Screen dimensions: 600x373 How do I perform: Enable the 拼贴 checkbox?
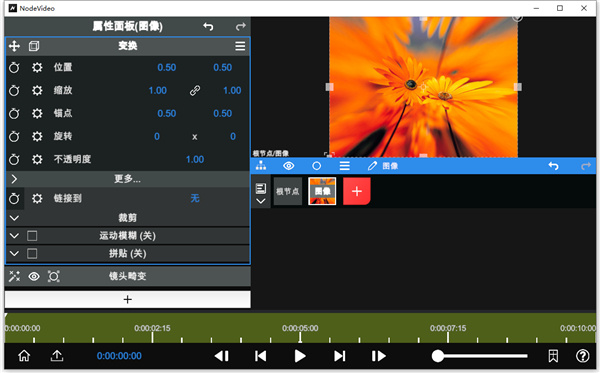click(x=32, y=254)
